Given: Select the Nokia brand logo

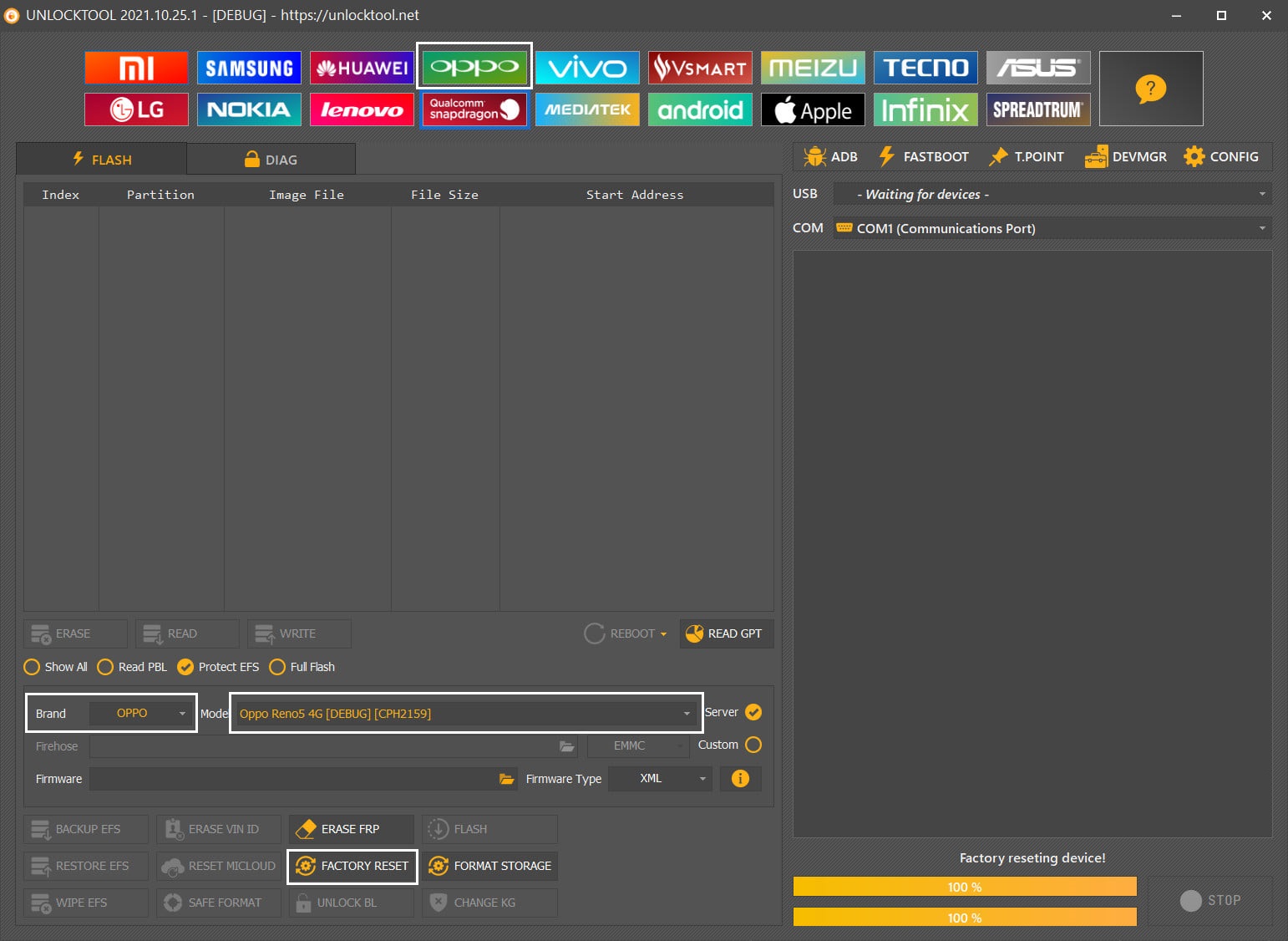Looking at the screenshot, I should 249,109.
